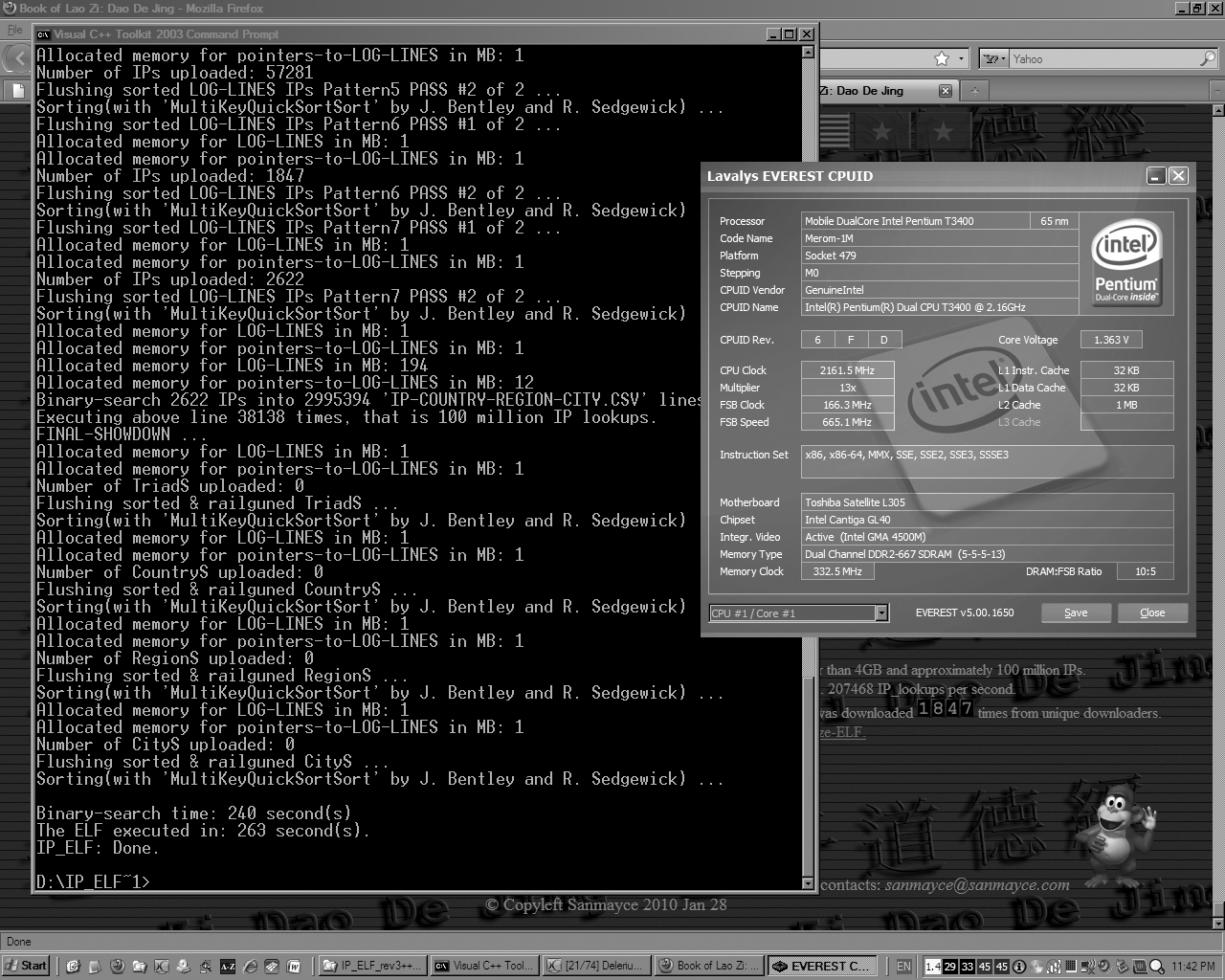Image resolution: width=1225 pixels, height=980 pixels.
Task: Switch to Book of Lao Zi taskbar button
Action: 710,966
